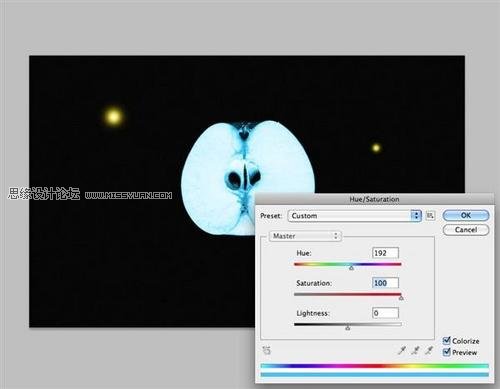Select the Subtract from Sample eyedropper
This screenshot has width=500, height=389.
[x=429, y=350]
